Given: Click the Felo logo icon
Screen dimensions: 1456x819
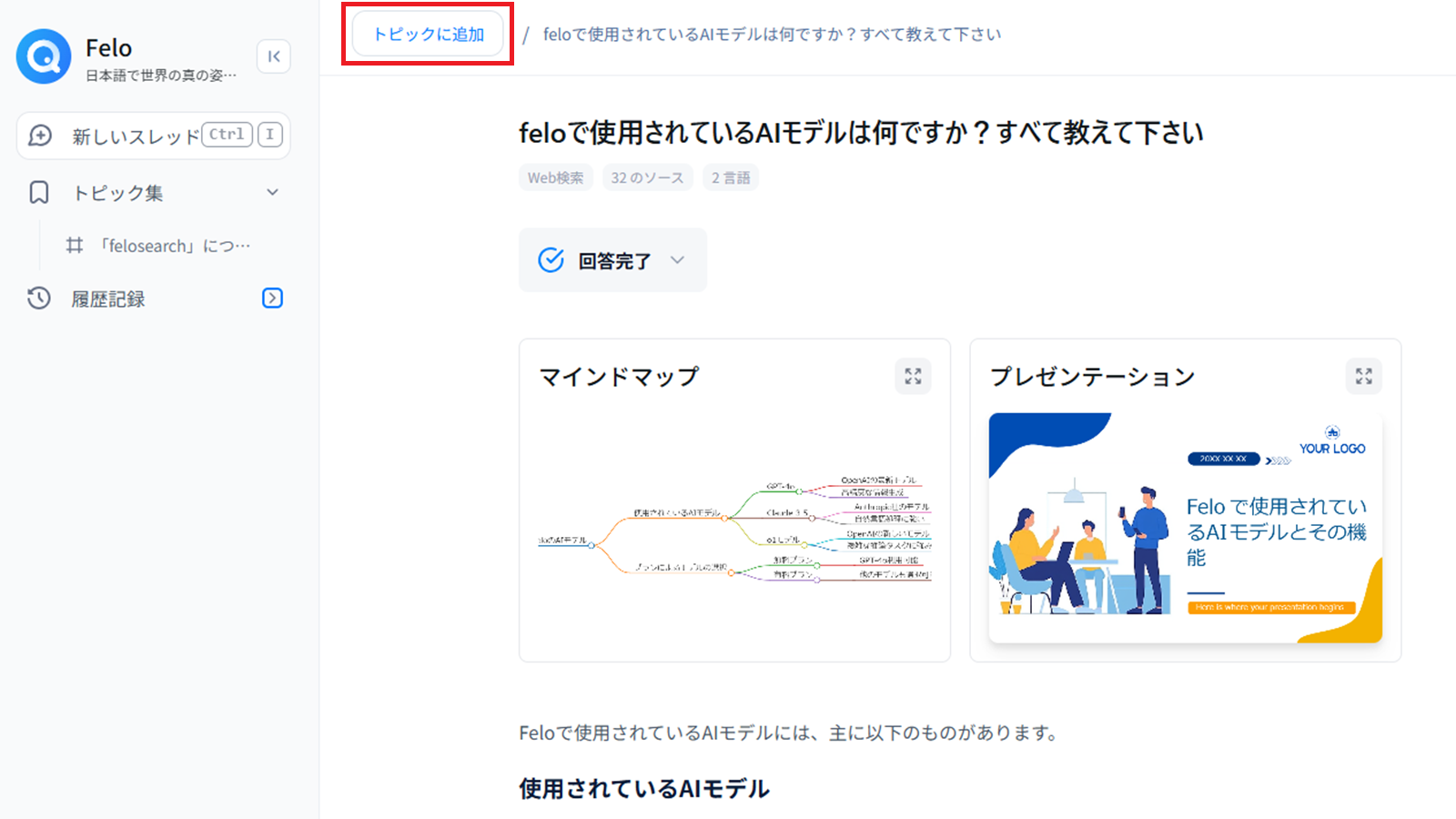Looking at the screenshot, I should (44, 56).
